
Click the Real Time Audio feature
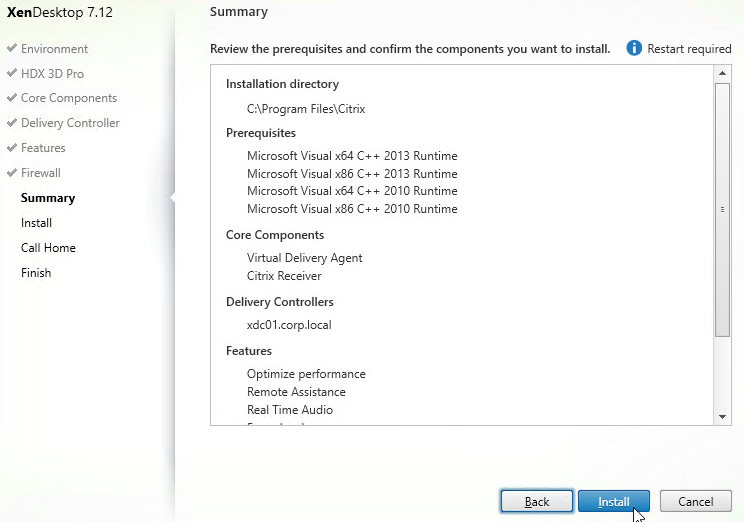point(290,410)
